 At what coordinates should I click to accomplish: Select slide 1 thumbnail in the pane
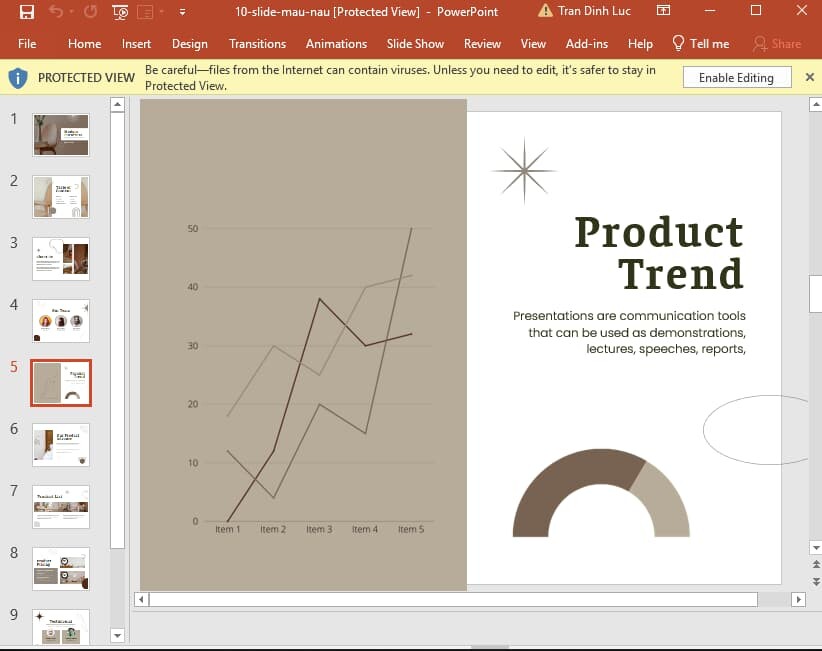(60, 134)
